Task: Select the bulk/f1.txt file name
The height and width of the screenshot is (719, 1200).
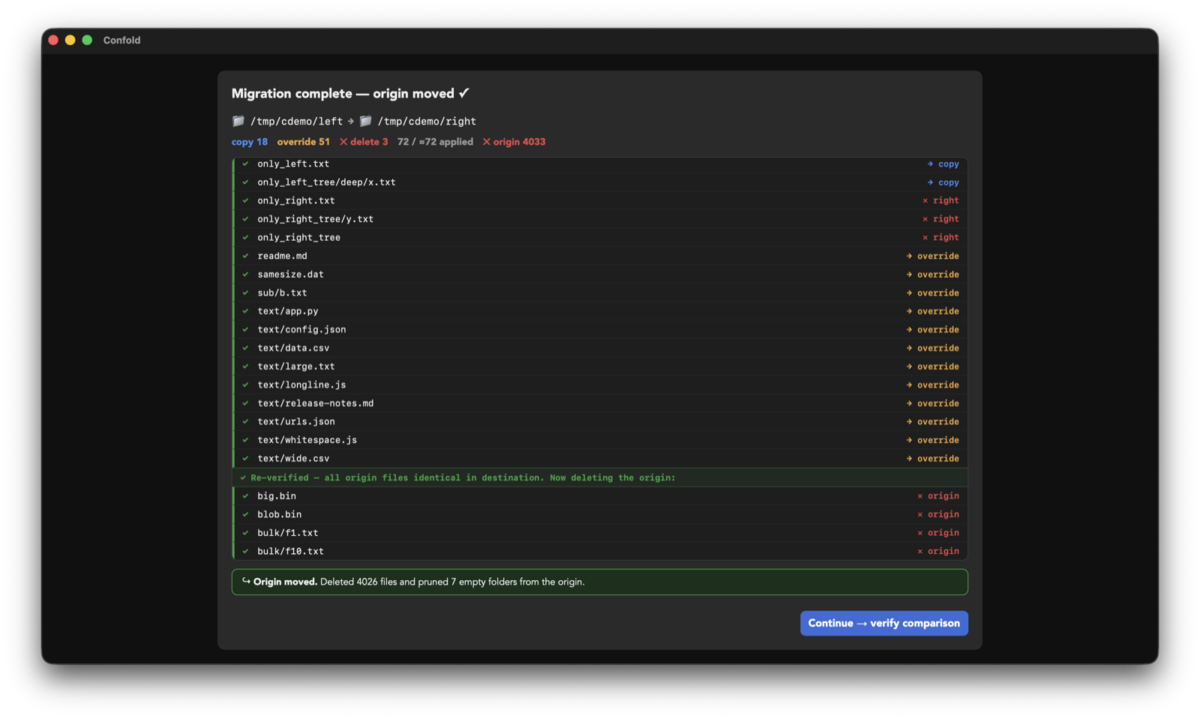Action: point(288,533)
